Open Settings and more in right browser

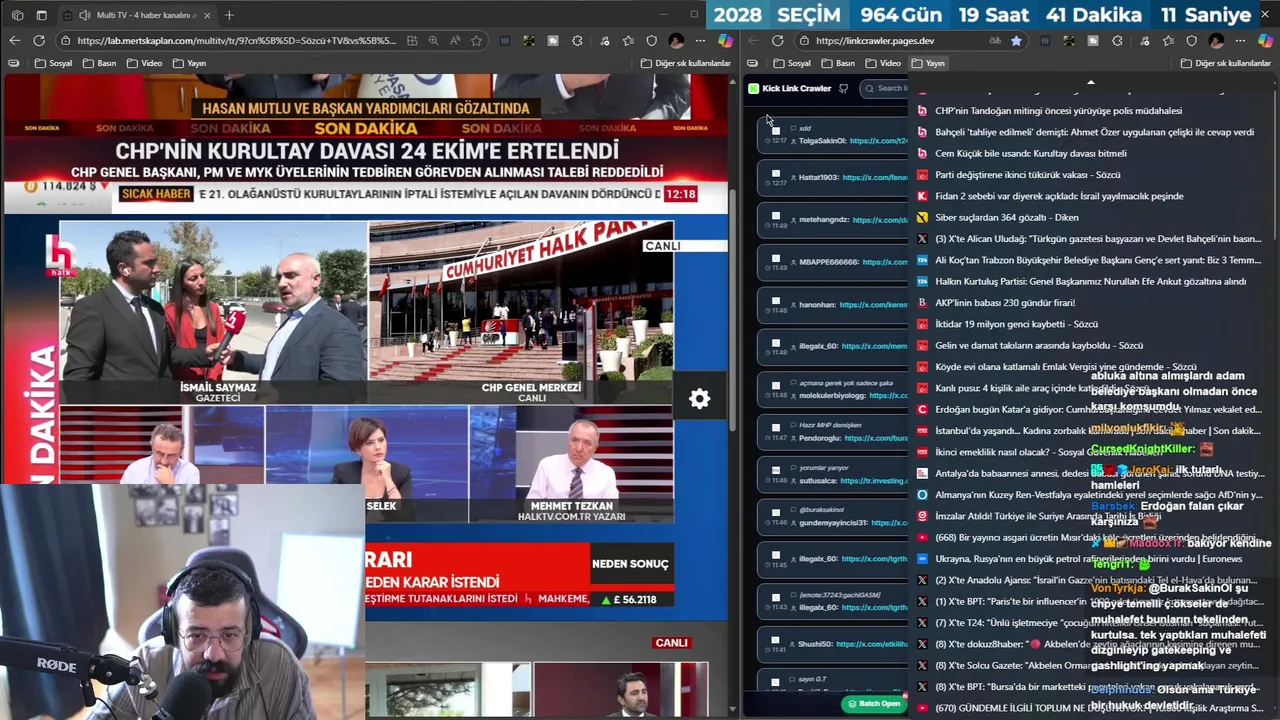(x=1241, y=41)
